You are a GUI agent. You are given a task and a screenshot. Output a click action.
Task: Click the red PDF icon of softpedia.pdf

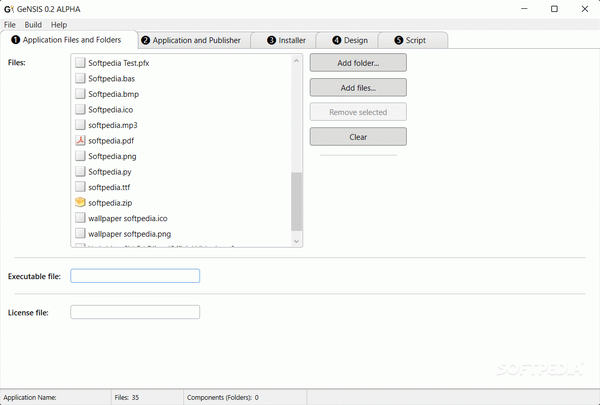[80, 140]
